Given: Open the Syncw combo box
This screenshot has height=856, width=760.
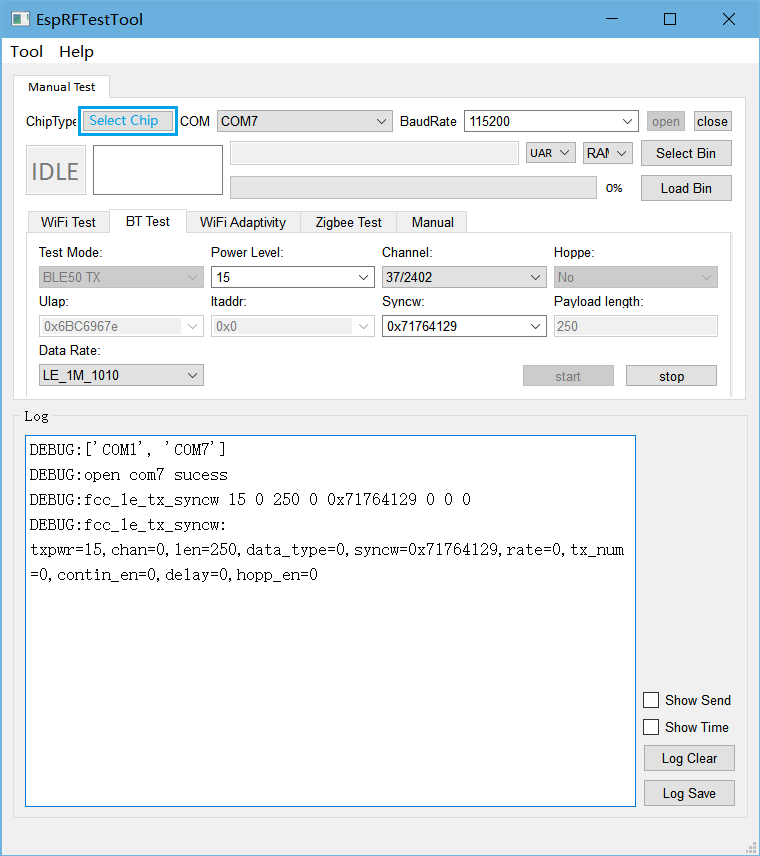Looking at the screenshot, I should click(x=464, y=326).
